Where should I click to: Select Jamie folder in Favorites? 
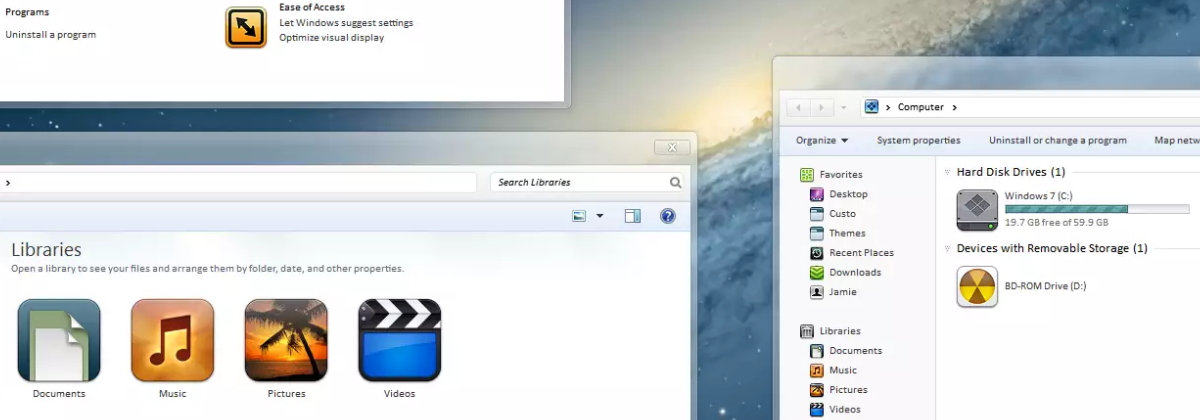pos(842,292)
